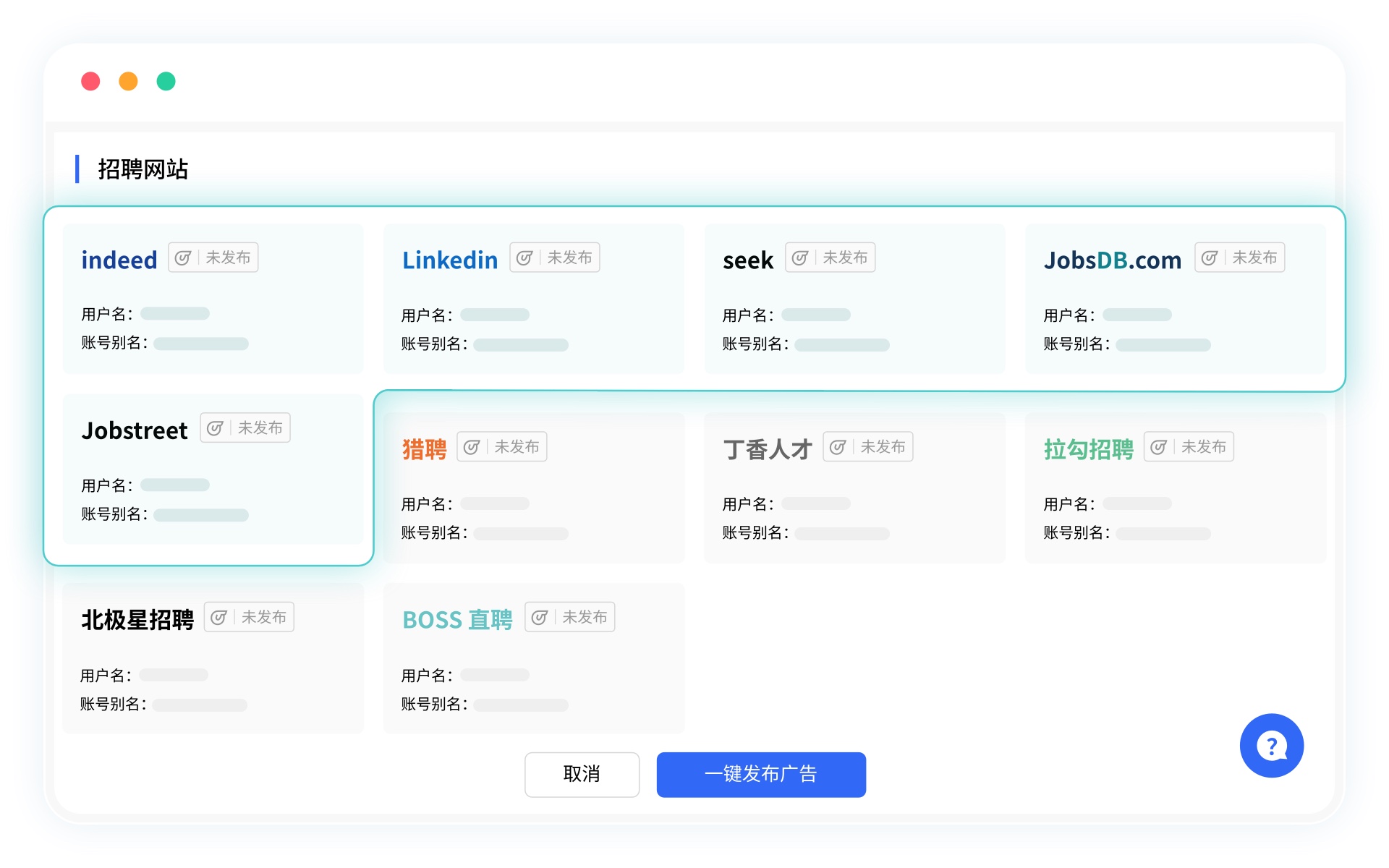Open the help chat bubble button
1389x868 pixels.
tap(1271, 746)
